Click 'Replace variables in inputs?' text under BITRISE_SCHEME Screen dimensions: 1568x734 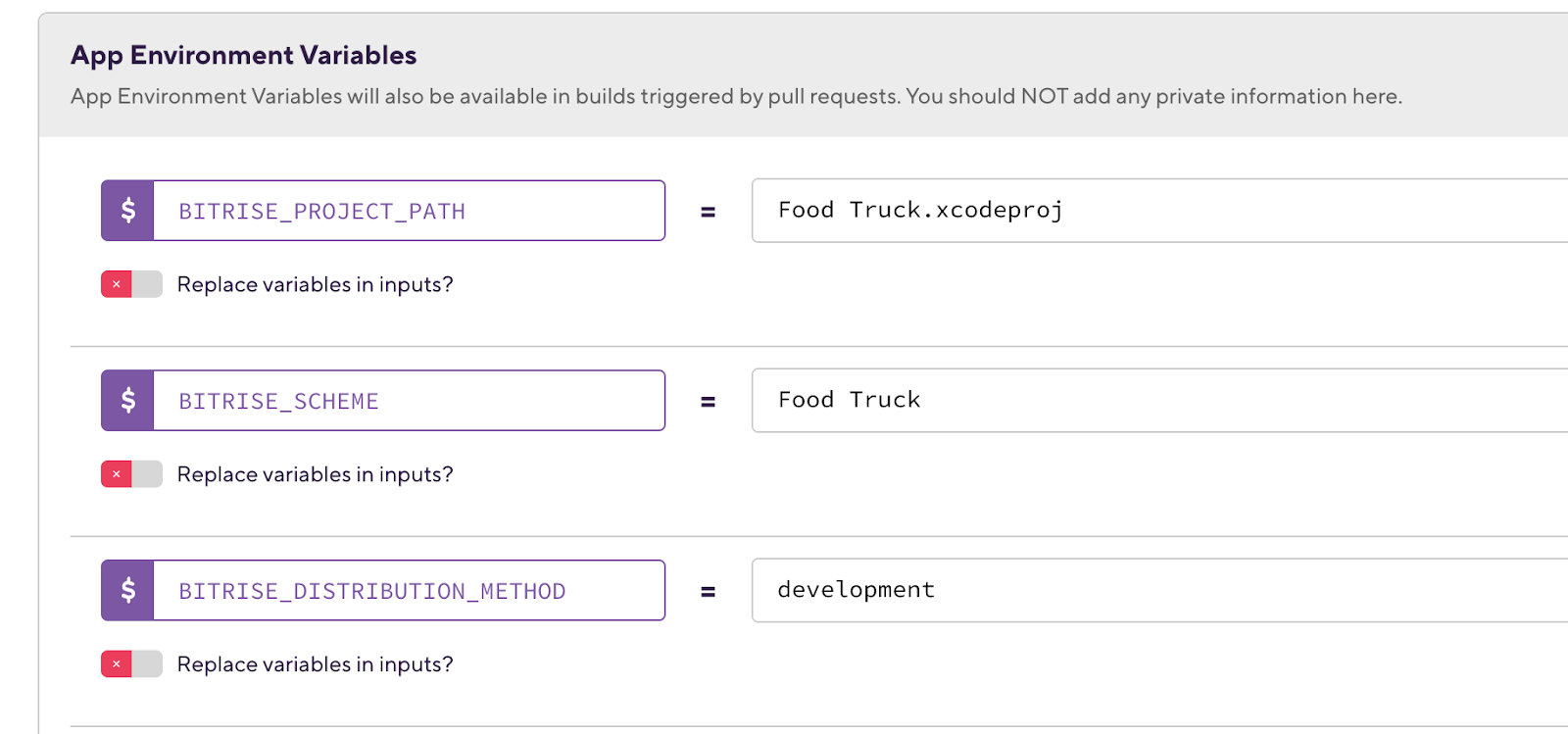[x=316, y=474]
